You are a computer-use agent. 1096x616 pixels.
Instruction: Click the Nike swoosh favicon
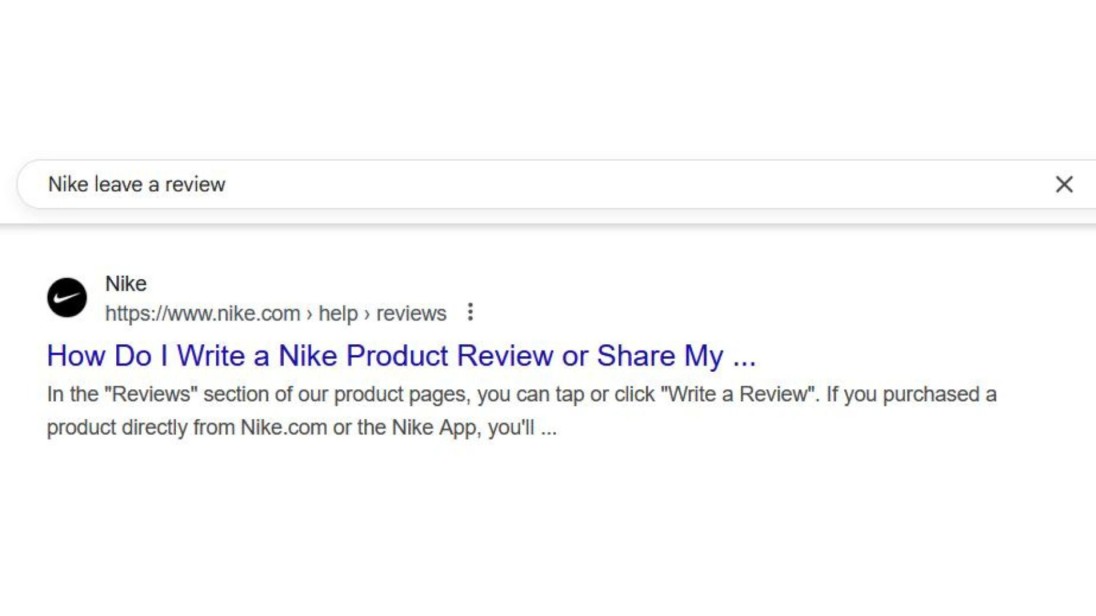(67, 298)
